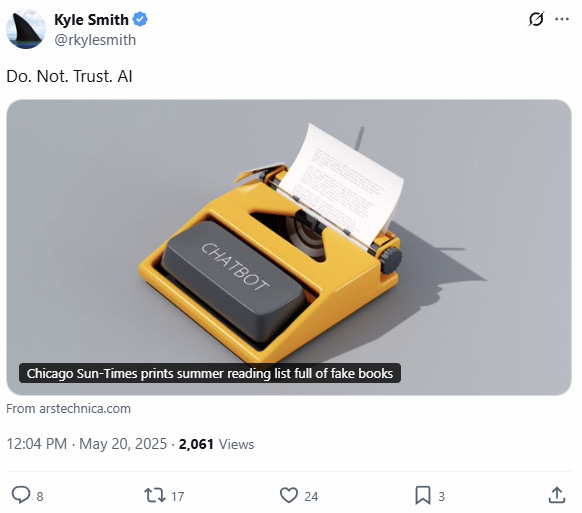Open the From arstechnica.com source link

(x=69, y=409)
